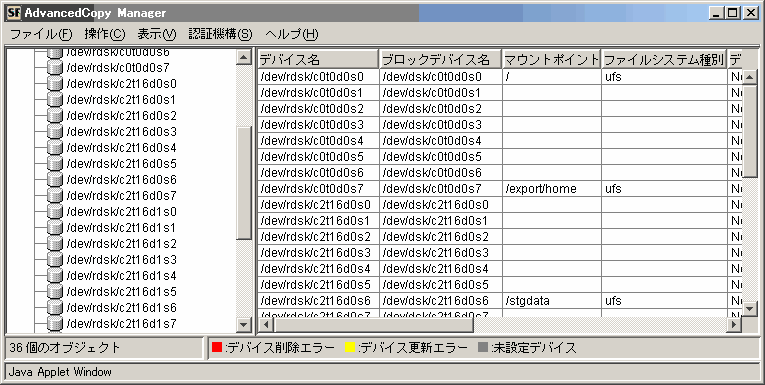Click the SF application icon in title bar
The width and height of the screenshot is (765, 385).
(x=14, y=13)
